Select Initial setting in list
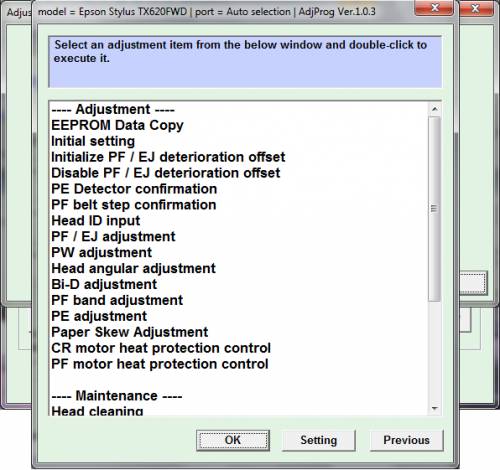 point(93,141)
